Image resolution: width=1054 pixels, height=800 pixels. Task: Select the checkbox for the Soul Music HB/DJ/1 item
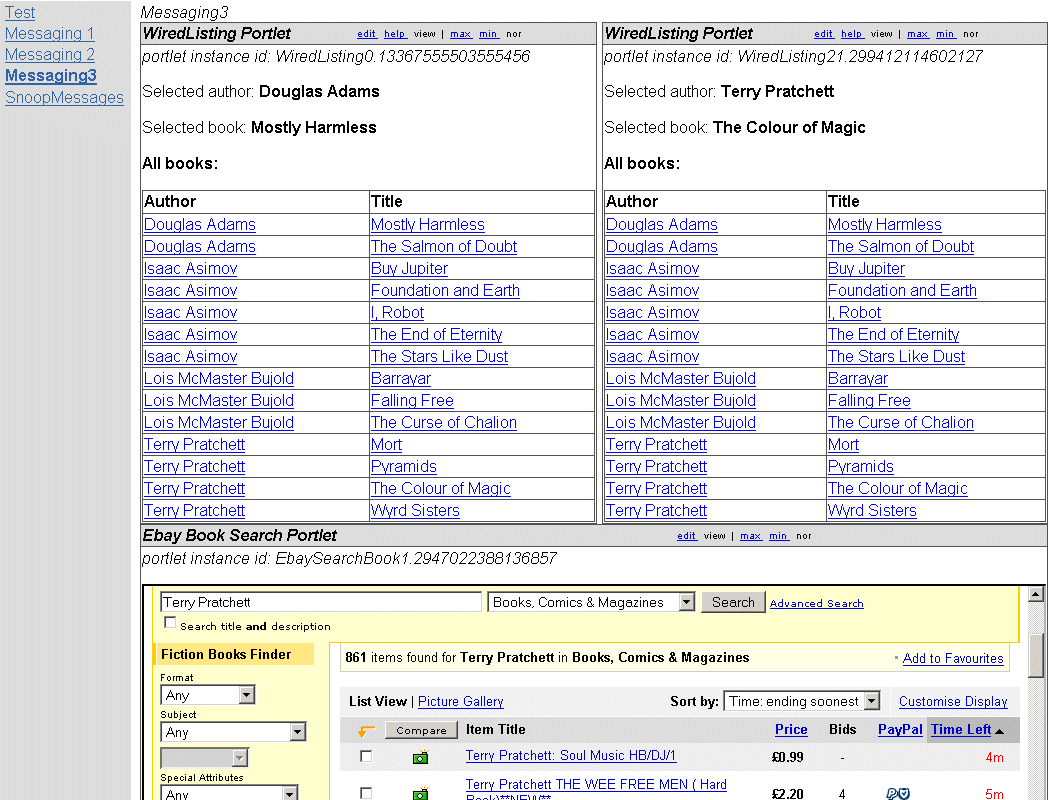[366, 756]
